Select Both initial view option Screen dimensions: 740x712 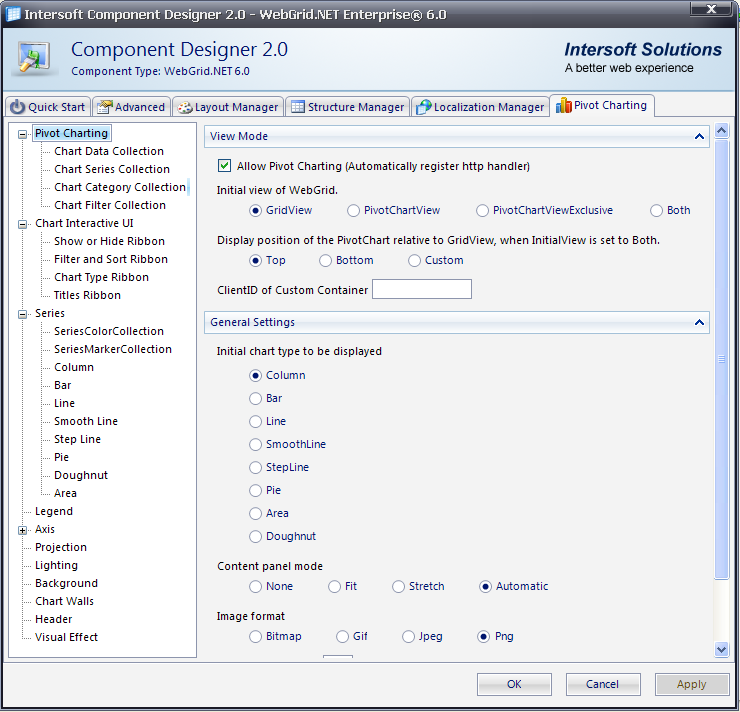click(x=656, y=210)
